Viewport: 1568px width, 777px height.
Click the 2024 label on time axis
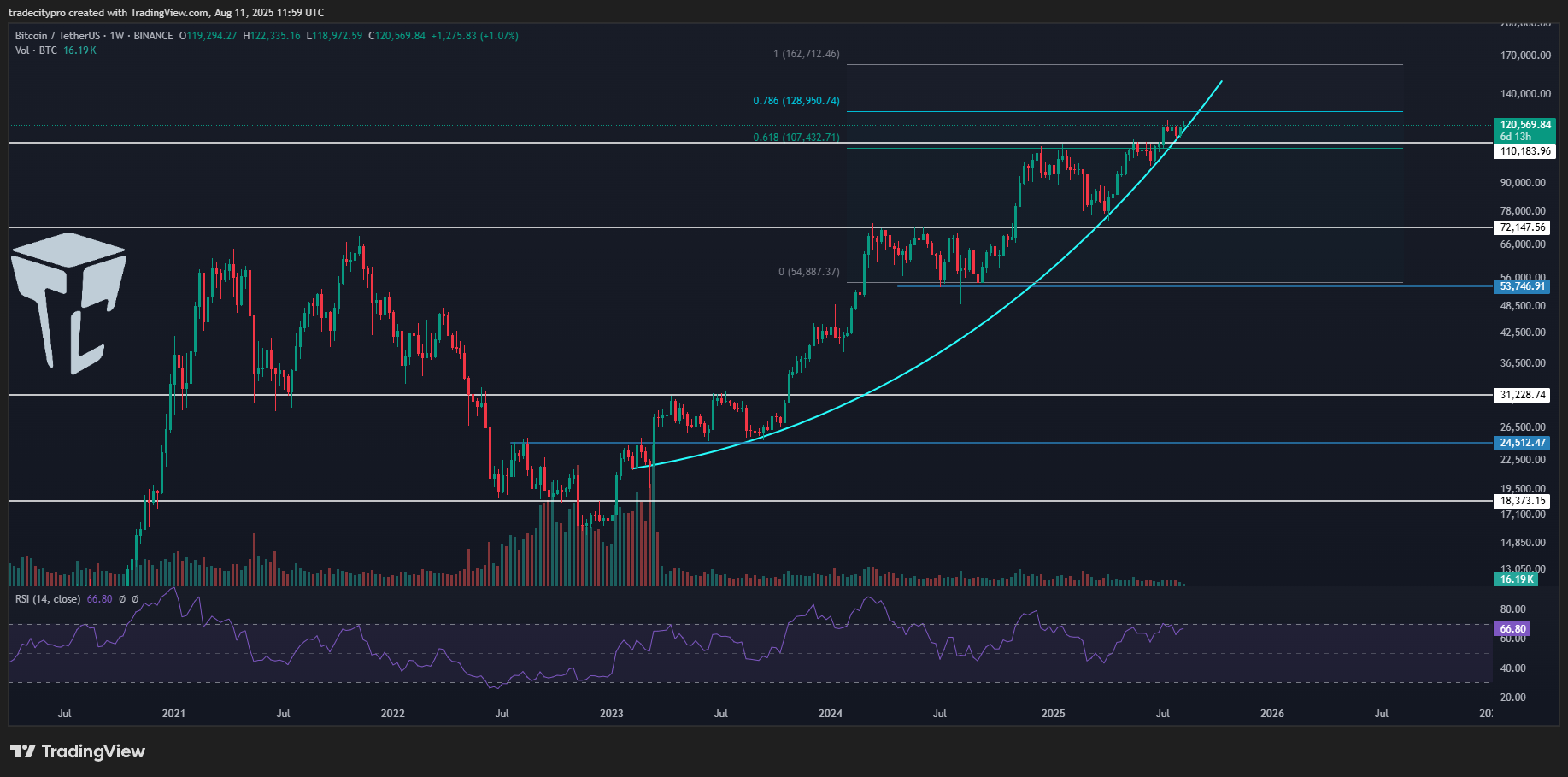[830, 714]
